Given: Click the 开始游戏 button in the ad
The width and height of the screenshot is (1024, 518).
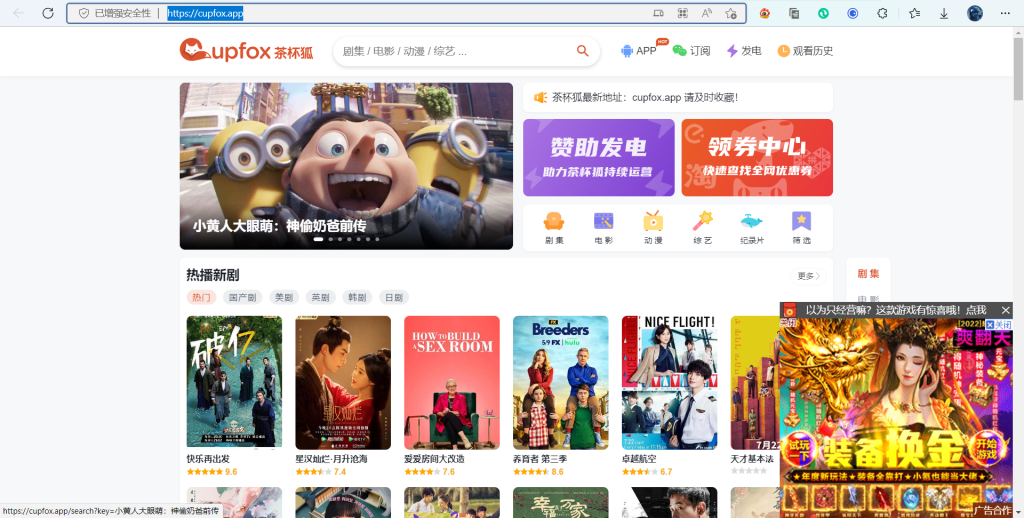Looking at the screenshot, I should pyautogui.click(x=986, y=447).
